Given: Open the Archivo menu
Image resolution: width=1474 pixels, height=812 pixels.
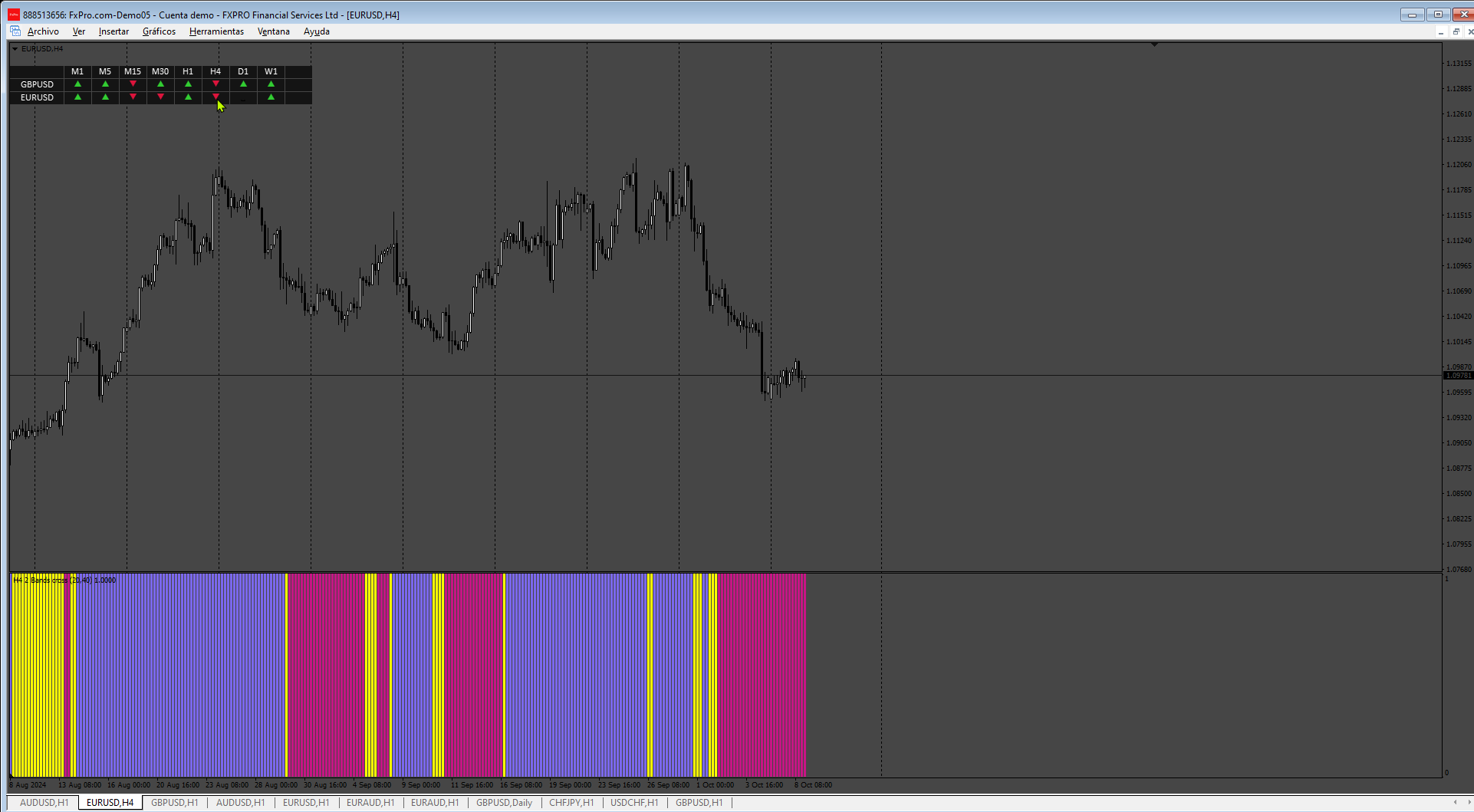Looking at the screenshot, I should [43, 31].
